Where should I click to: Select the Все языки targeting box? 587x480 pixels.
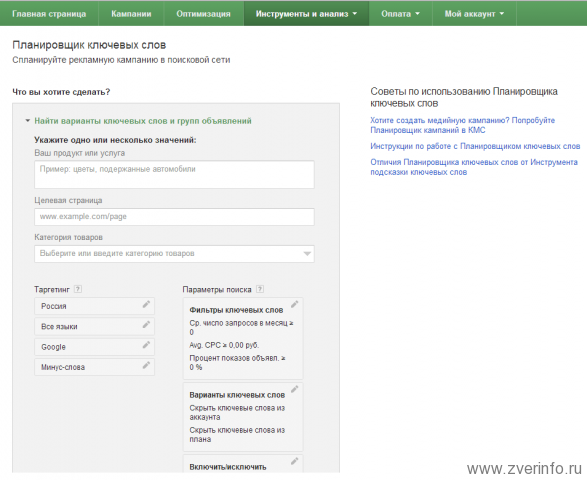[94, 326]
